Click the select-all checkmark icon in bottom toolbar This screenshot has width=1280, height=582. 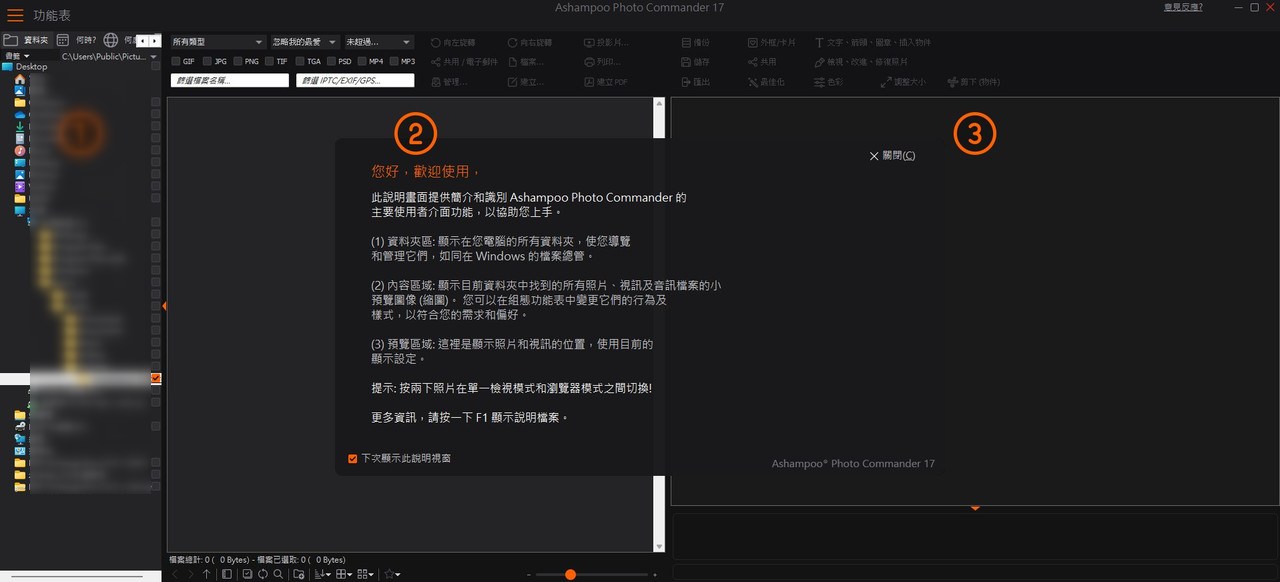(247, 574)
